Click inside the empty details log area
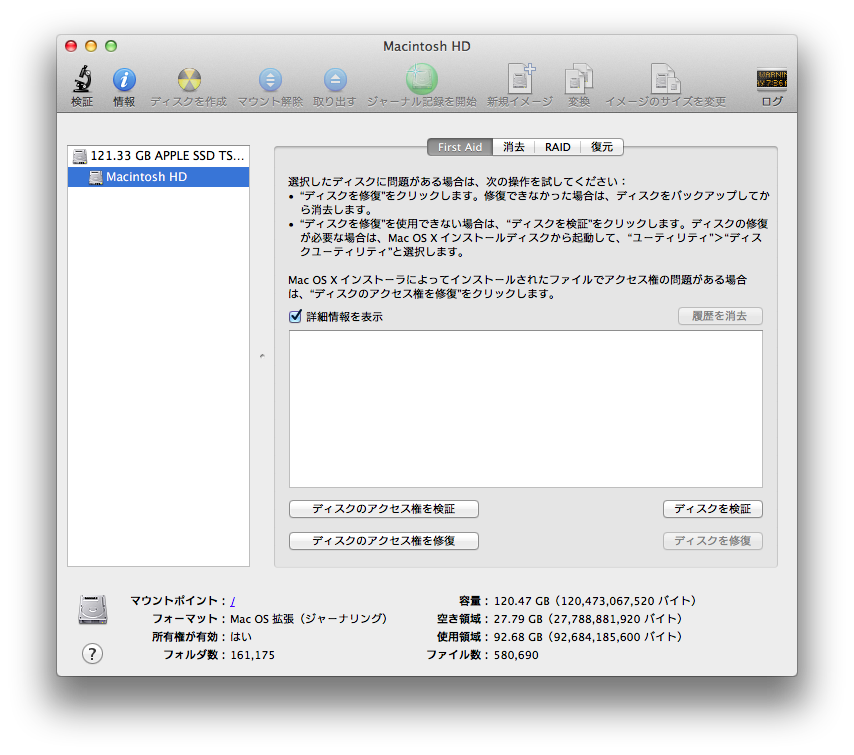Screen dimensions: 854x755 click(526, 409)
